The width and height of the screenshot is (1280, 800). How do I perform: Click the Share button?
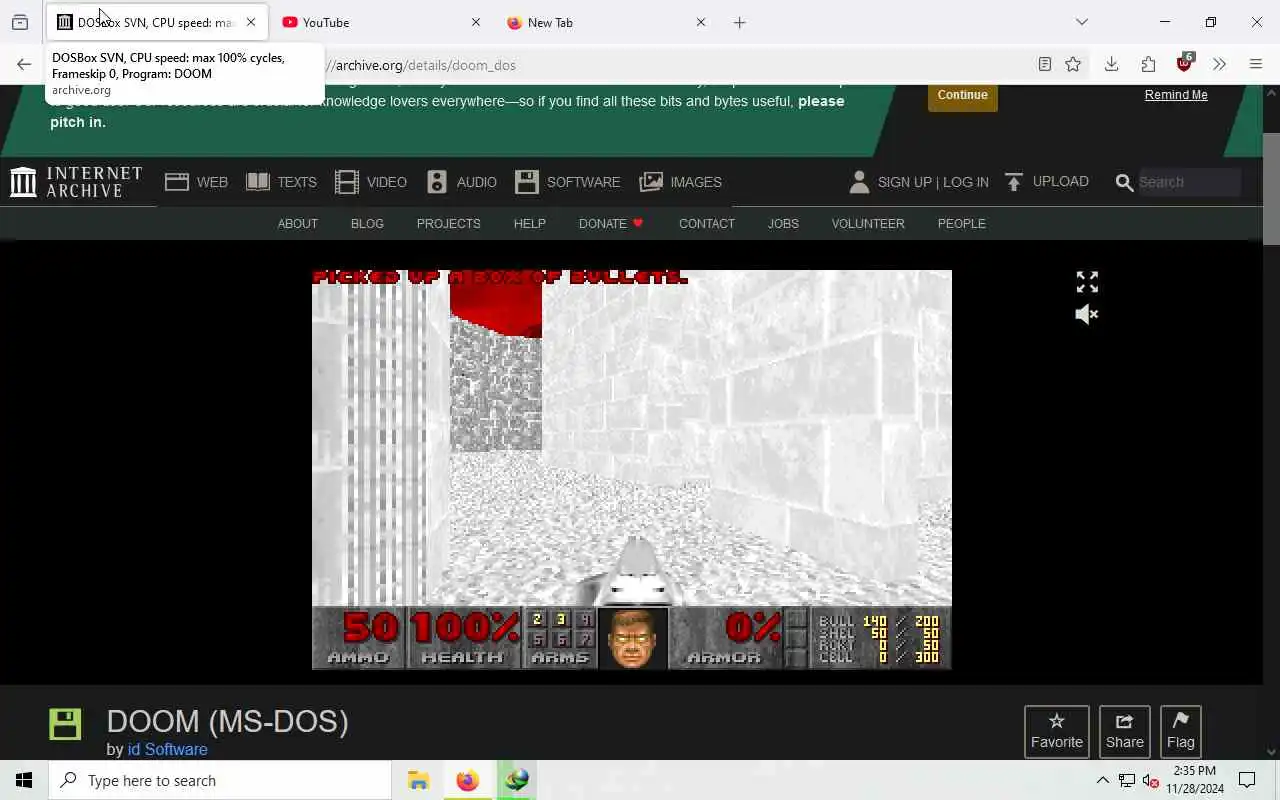(x=1125, y=731)
